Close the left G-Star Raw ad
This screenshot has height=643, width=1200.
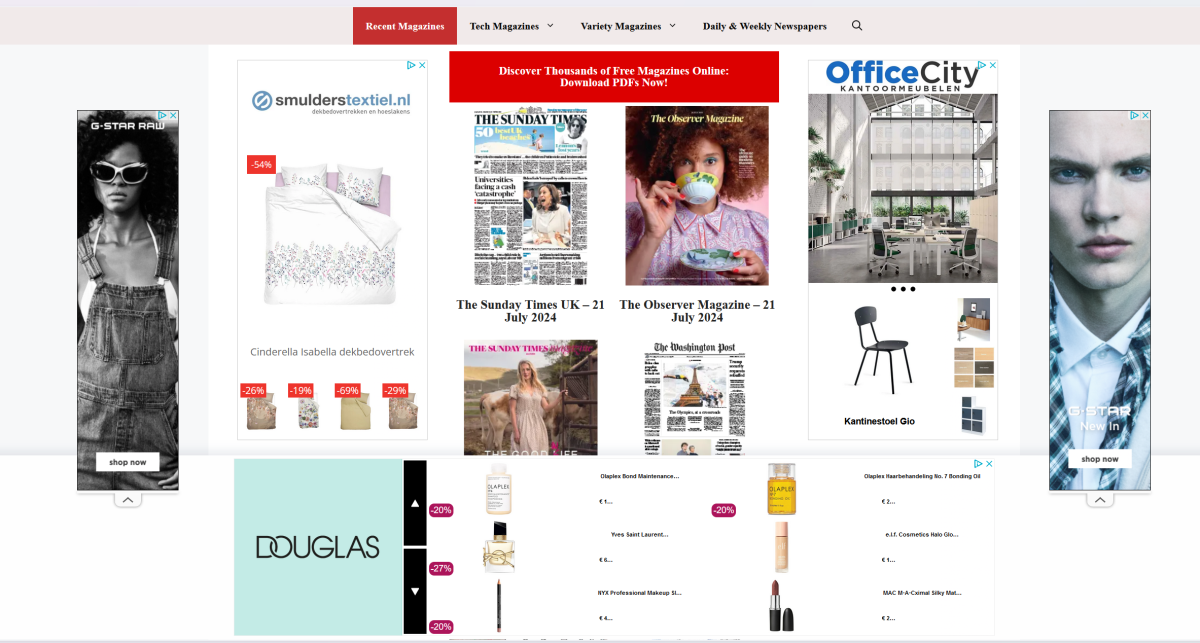173,116
